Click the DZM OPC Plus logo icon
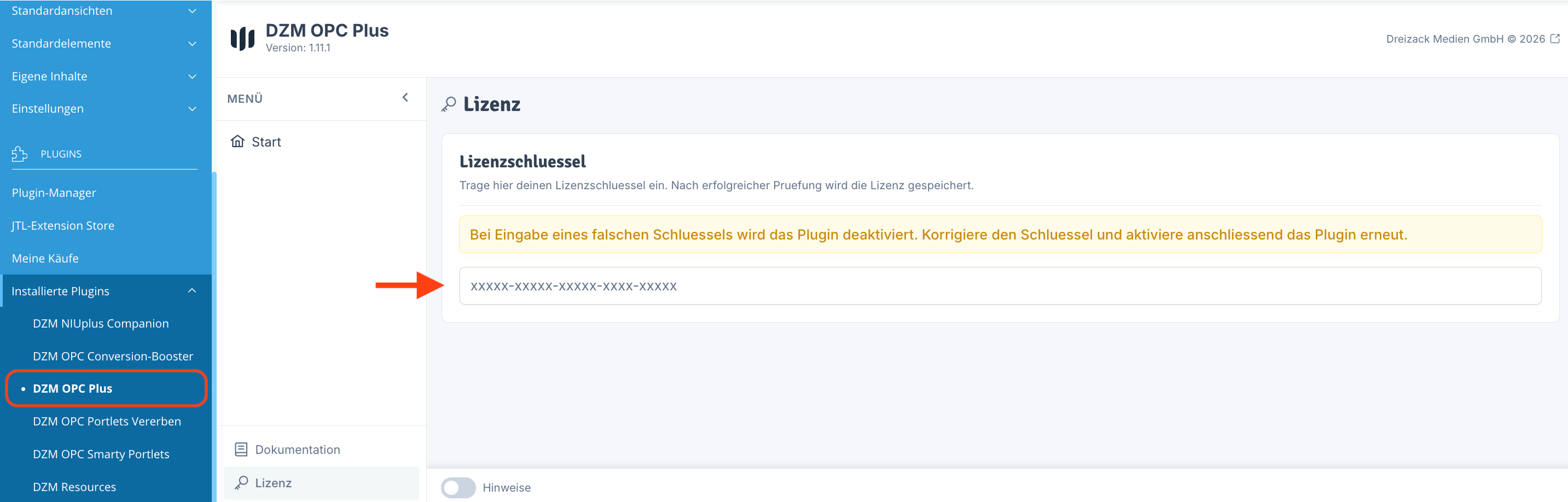 coord(242,38)
